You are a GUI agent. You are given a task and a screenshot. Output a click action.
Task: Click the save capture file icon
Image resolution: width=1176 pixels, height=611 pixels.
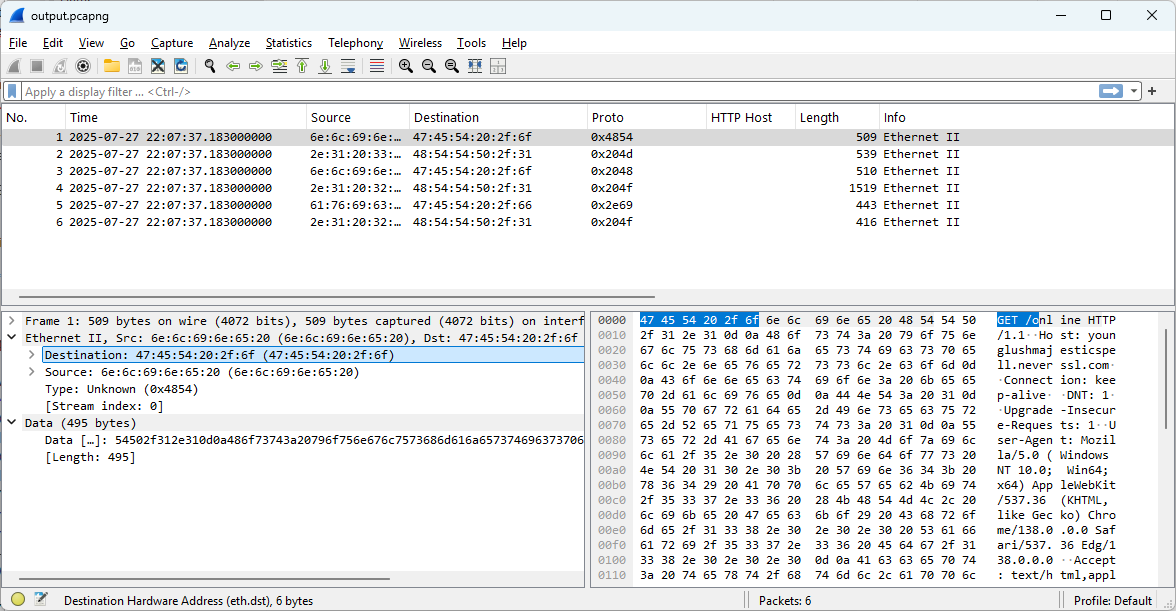click(135, 66)
